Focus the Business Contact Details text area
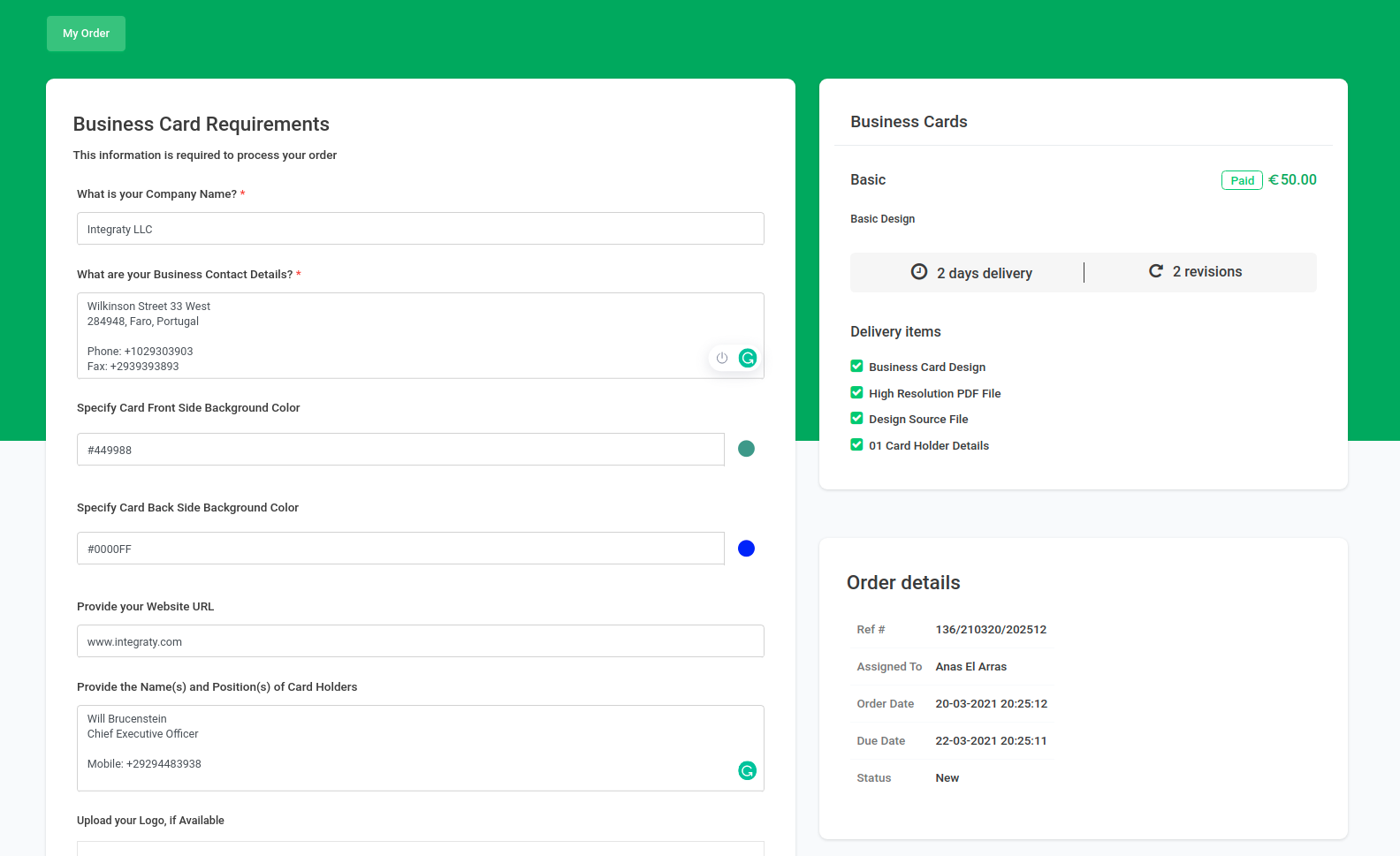The image size is (1400, 856). tap(421, 336)
